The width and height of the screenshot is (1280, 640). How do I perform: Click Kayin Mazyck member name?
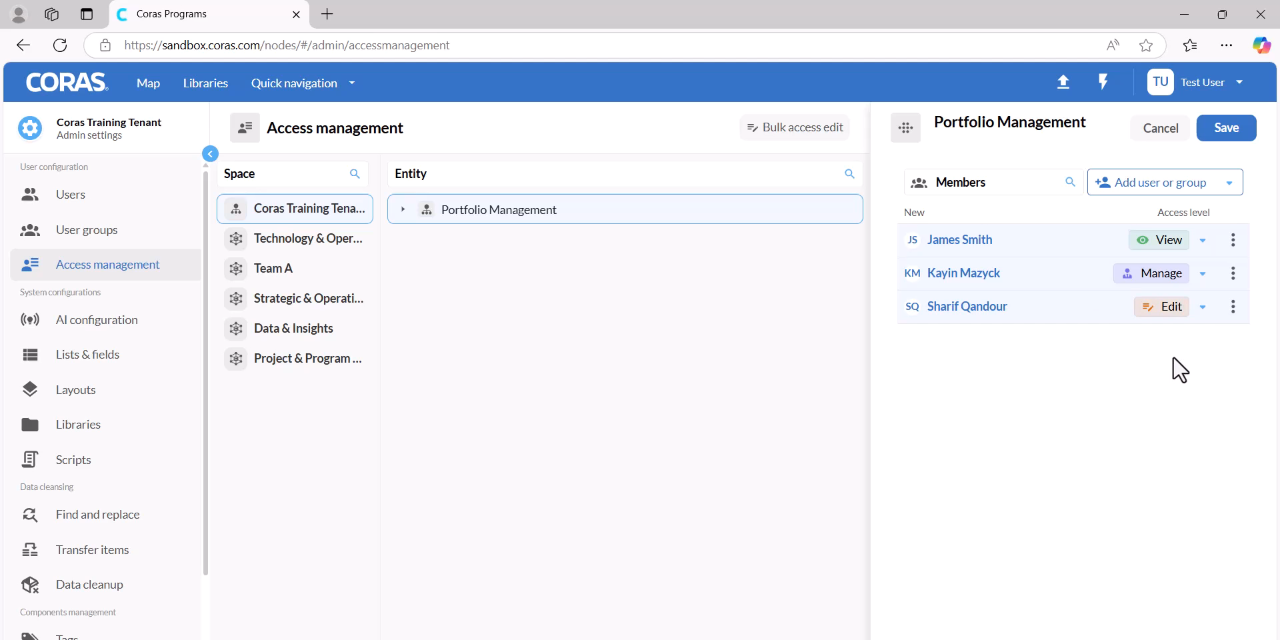pyautogui.click(x=963, y=273)
